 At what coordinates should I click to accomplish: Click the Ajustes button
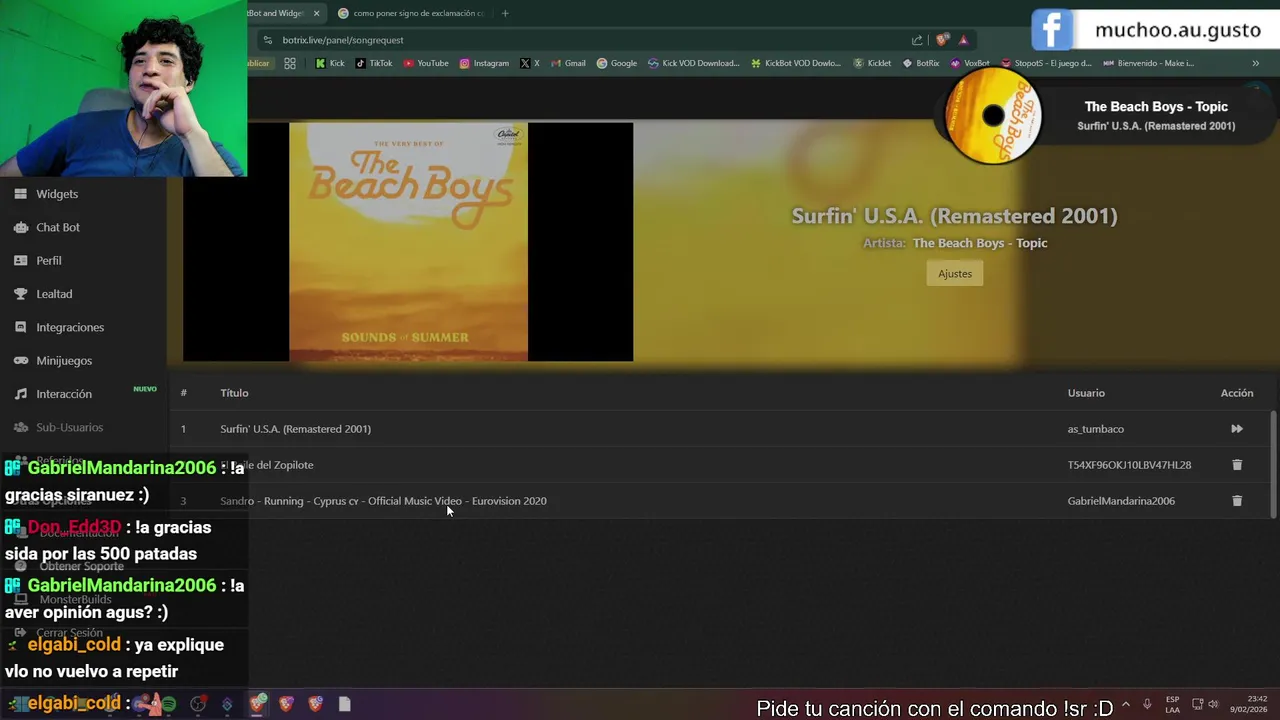pos(955,274)
